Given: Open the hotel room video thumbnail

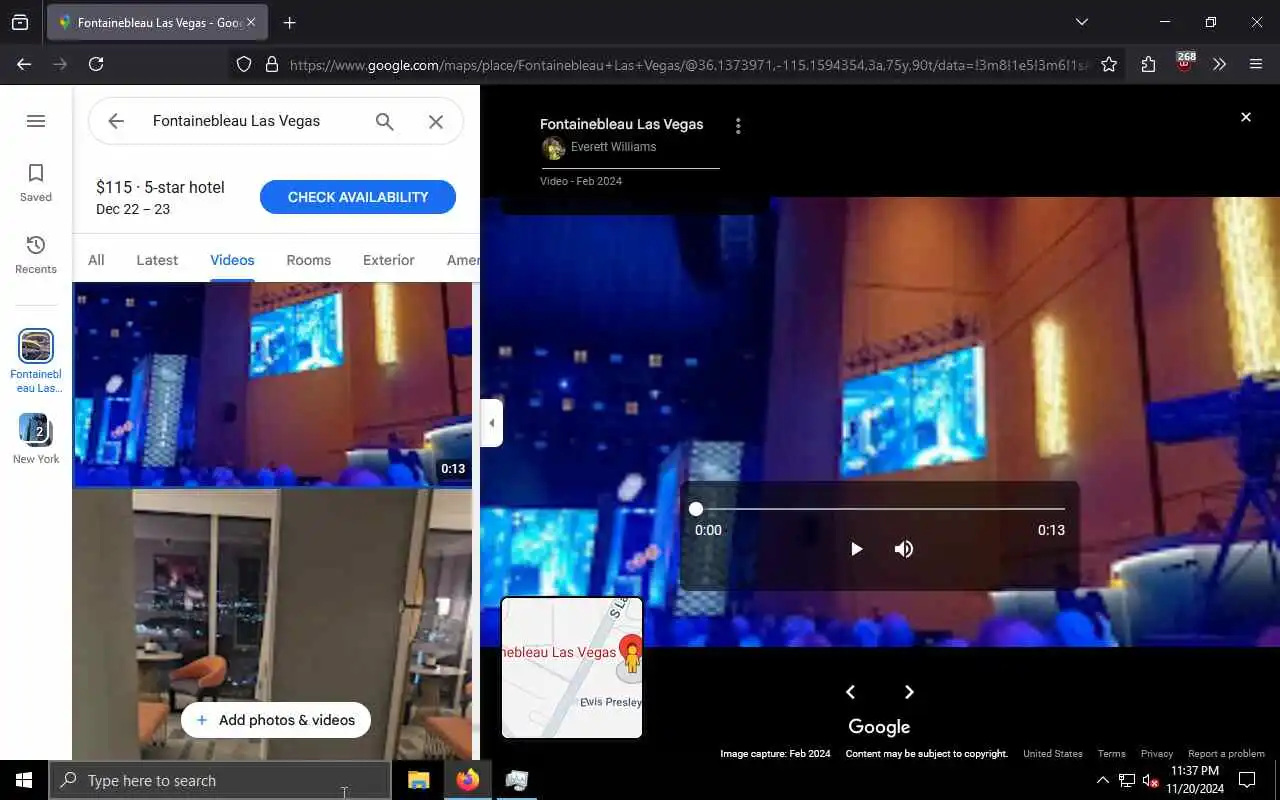Looking at the screenshot, I should (x=272, y=624).
